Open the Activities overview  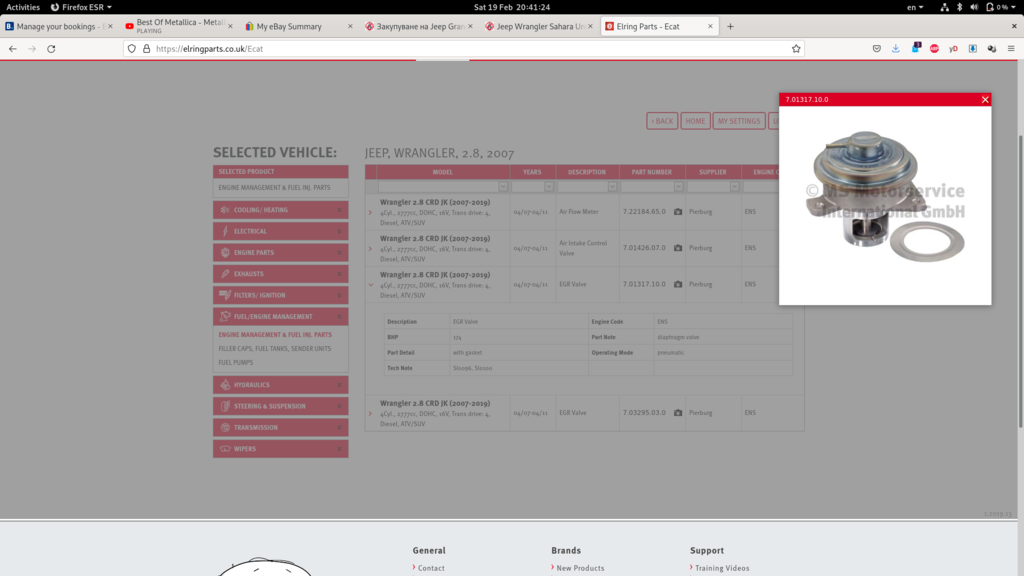click(x=23, y=7)
